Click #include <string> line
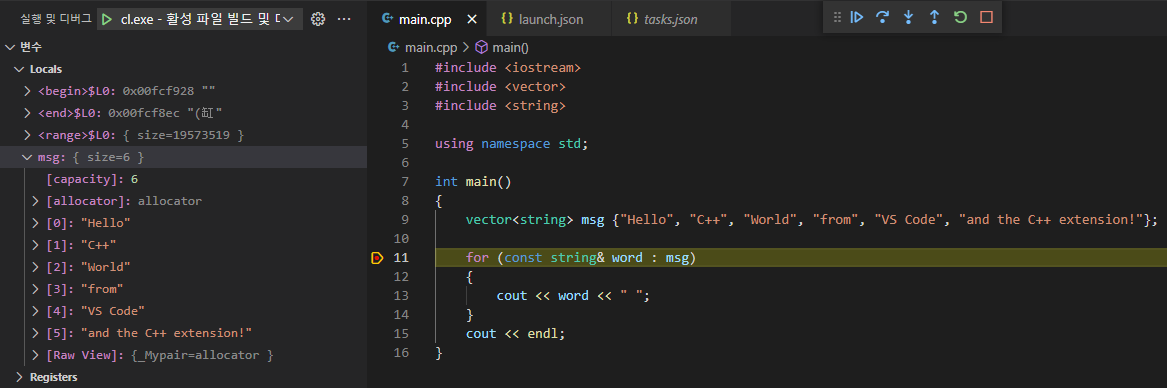The height and width of the screenshot is (388, 1167). pyautogui.click(x=500, y=106)
